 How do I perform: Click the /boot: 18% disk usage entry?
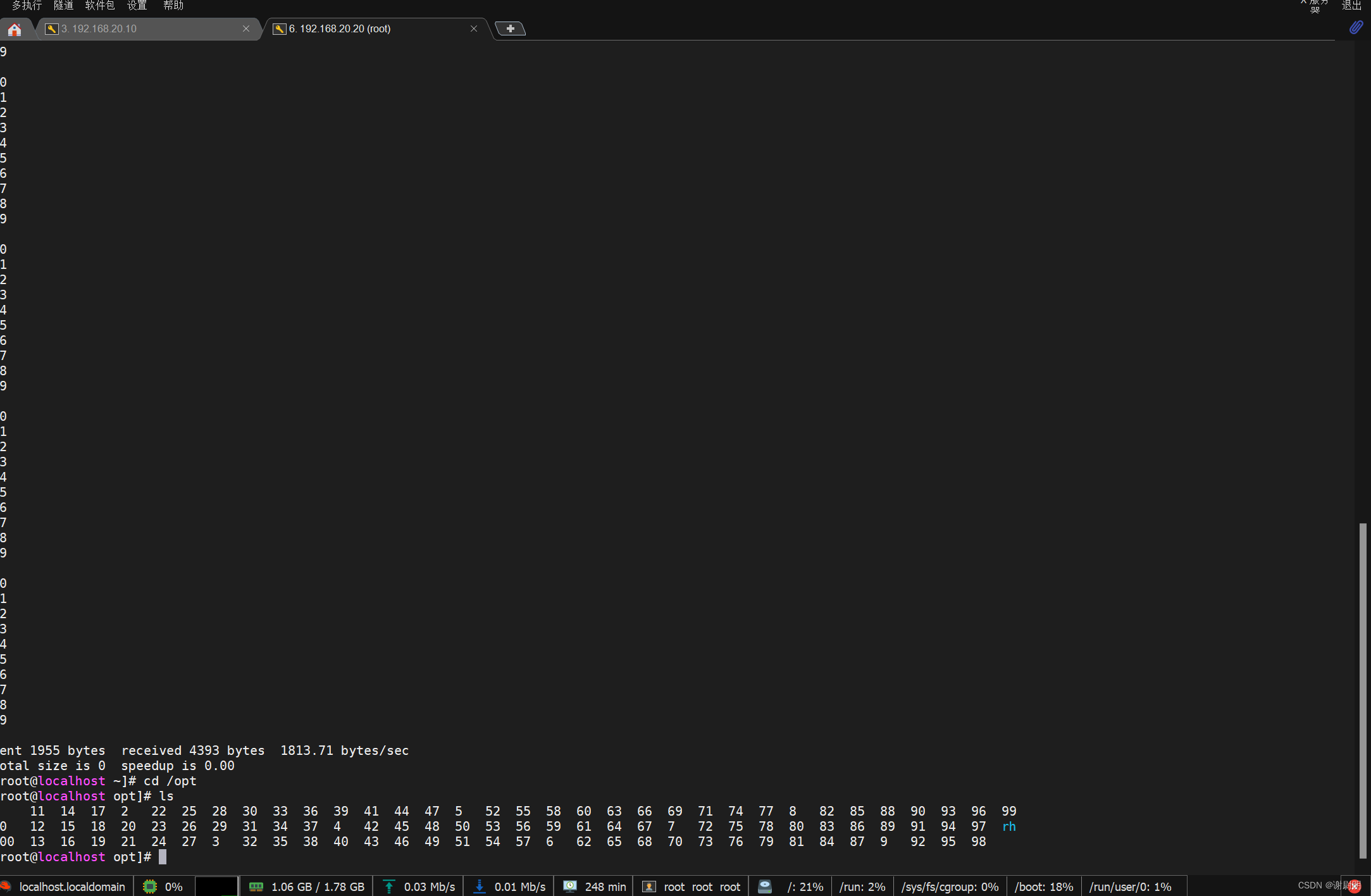[x=1044, y=887]
